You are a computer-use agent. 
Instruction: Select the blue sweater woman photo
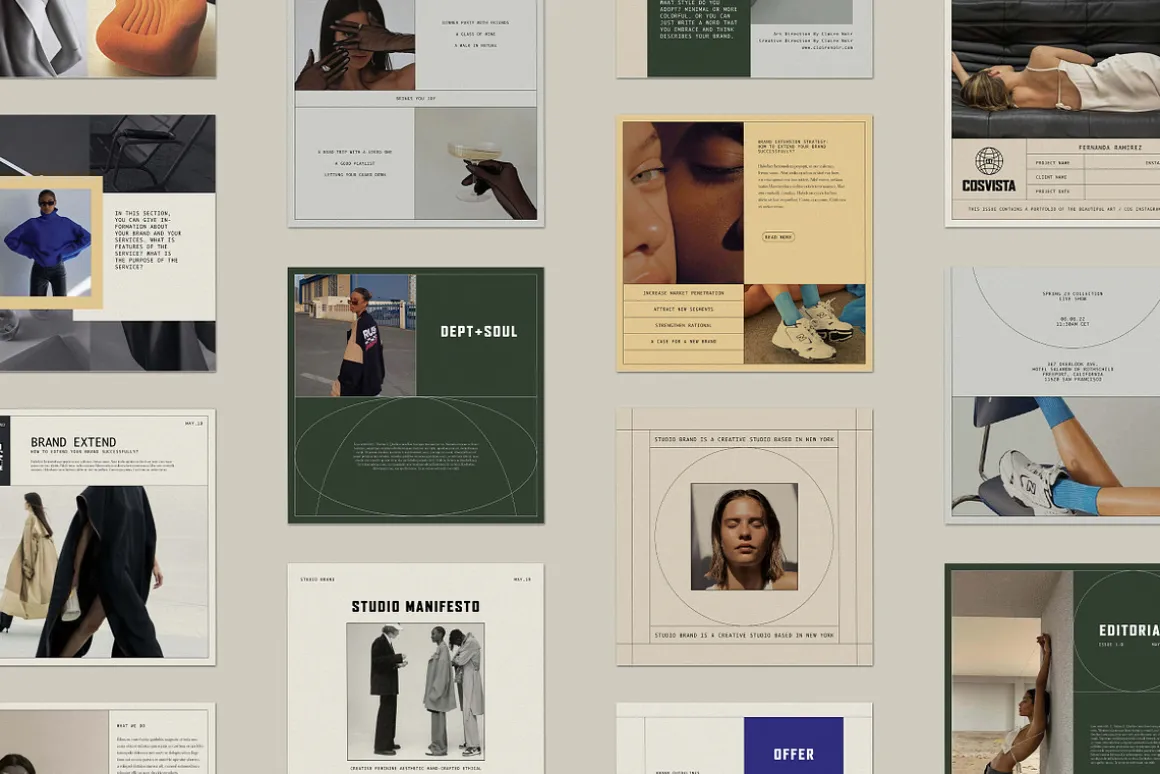point(46,243)
